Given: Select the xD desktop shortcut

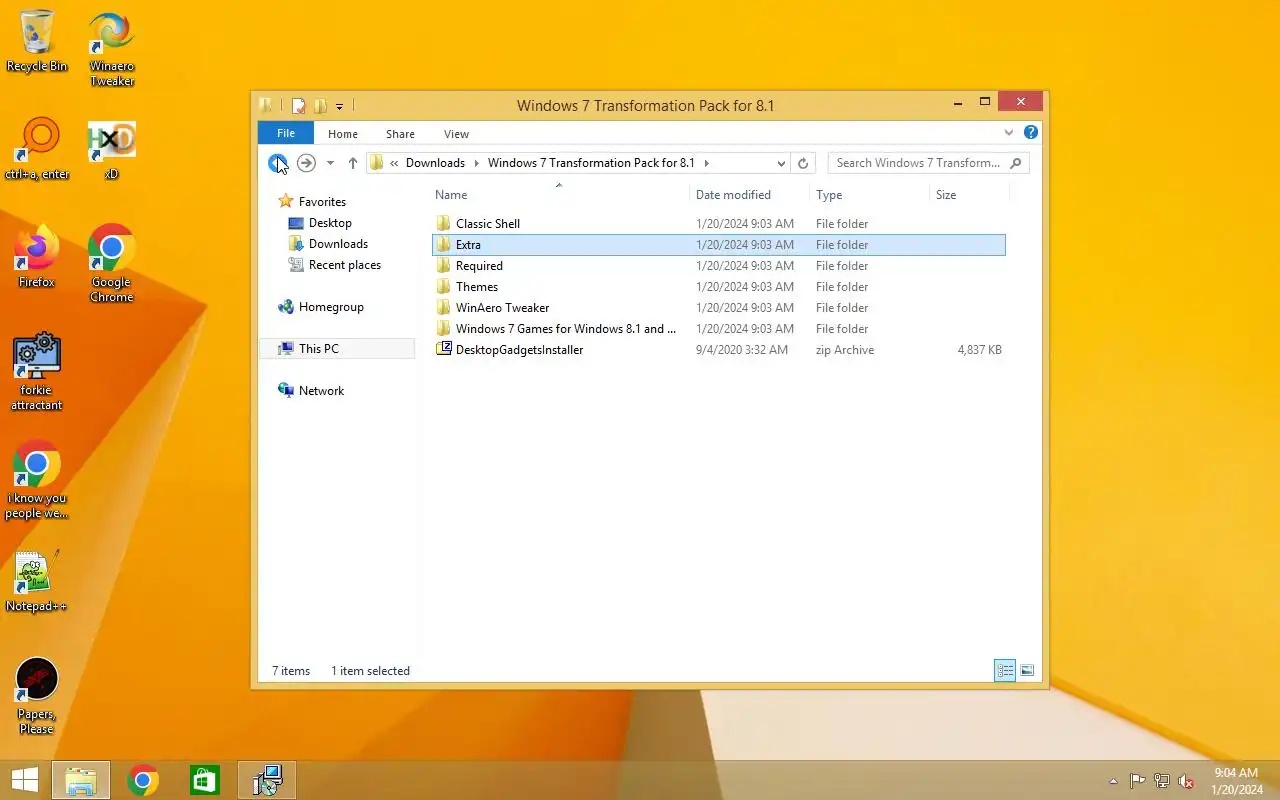Looking at the screenshot, I should [x=111, y=151].
